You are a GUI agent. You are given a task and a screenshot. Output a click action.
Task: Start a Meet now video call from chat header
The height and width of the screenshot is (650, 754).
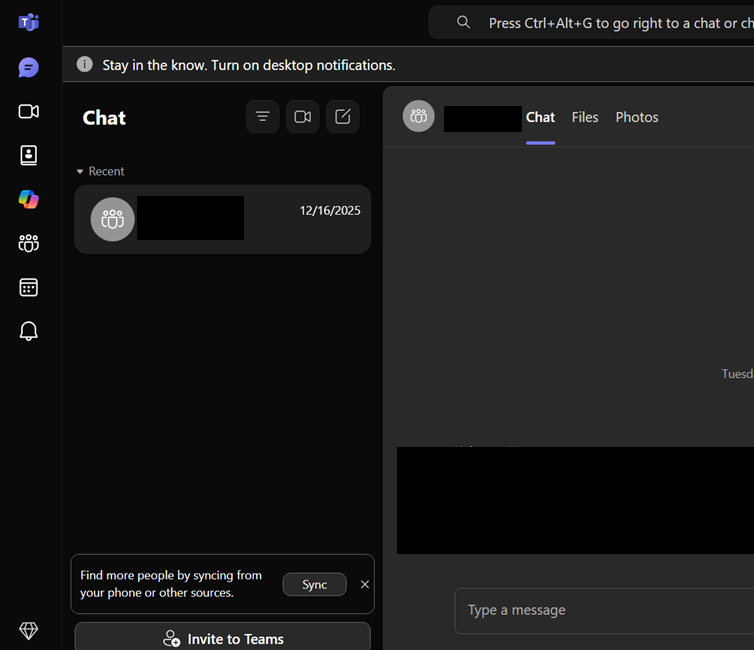(x=302, y=117)
